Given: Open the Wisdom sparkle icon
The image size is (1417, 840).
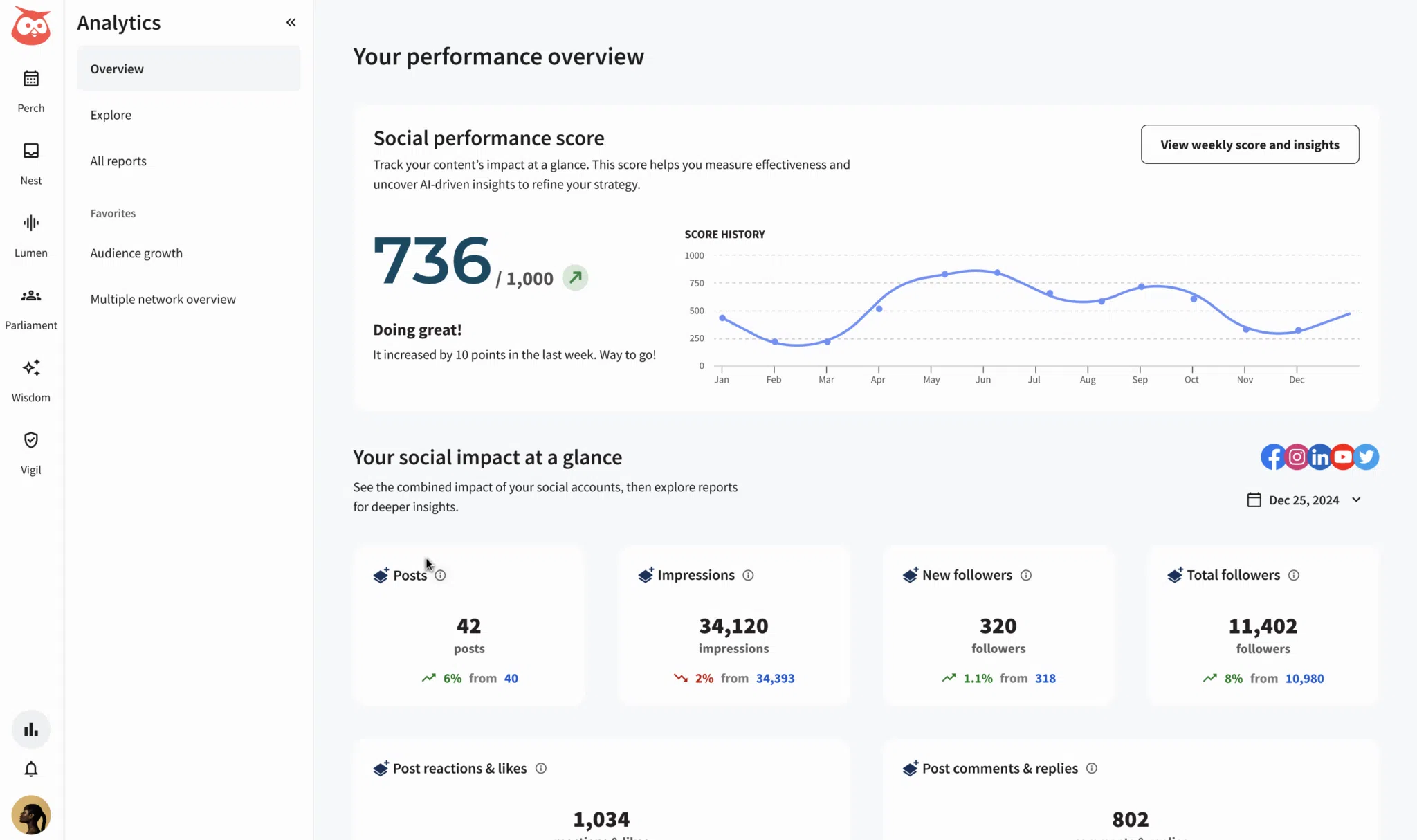Looking at the screenshot, I should (31, 367).
